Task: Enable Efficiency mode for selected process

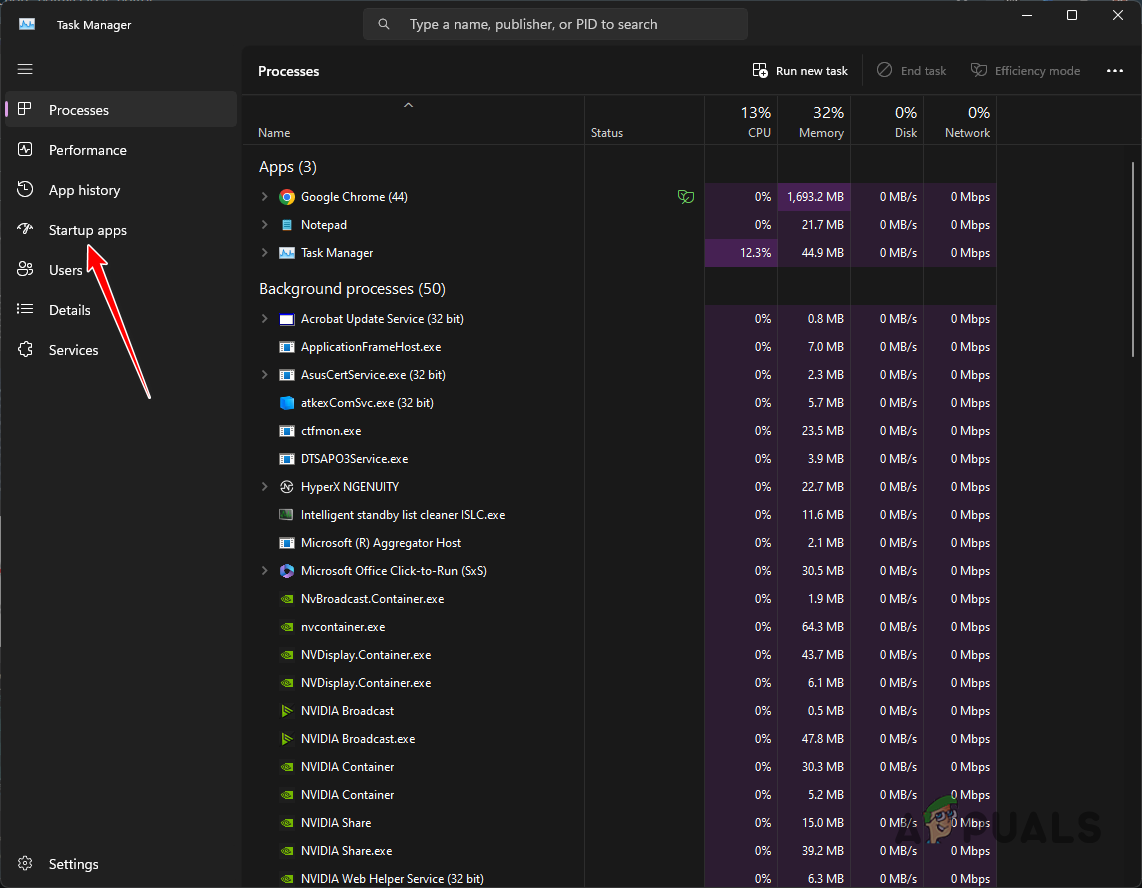Action: [1025, 70]
